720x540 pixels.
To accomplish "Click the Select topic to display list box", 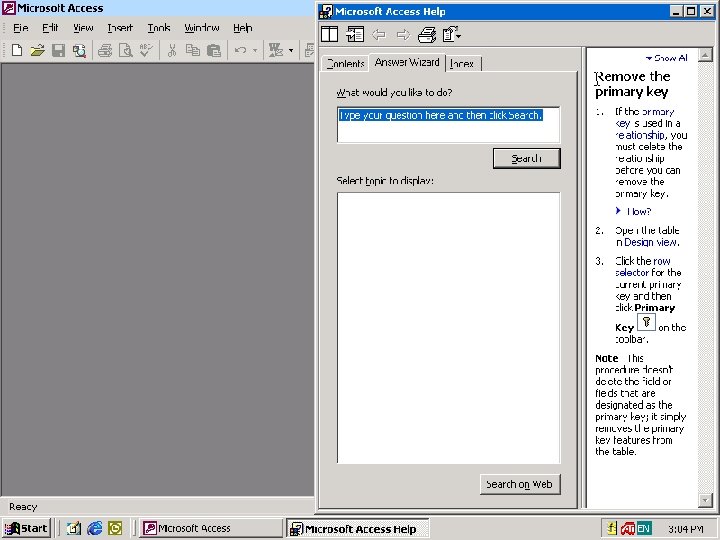I will click(448, 328).
